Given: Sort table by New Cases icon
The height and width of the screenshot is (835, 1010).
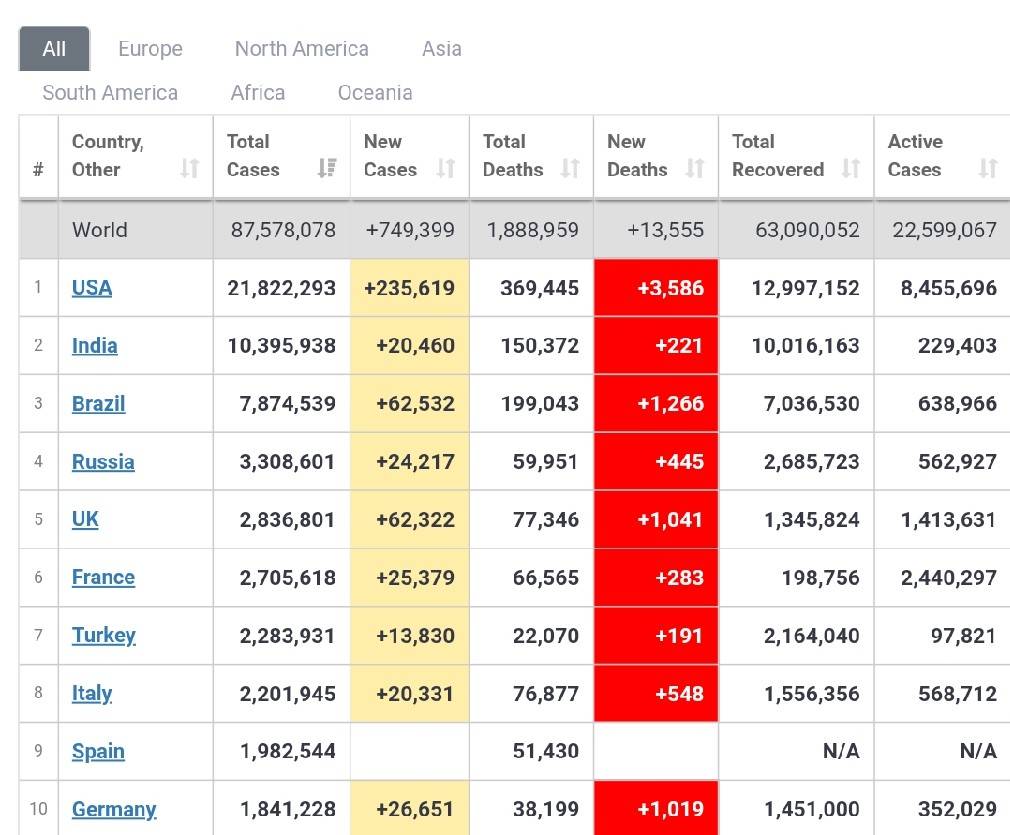Looking at the screenshot, I should click(447, 169).
